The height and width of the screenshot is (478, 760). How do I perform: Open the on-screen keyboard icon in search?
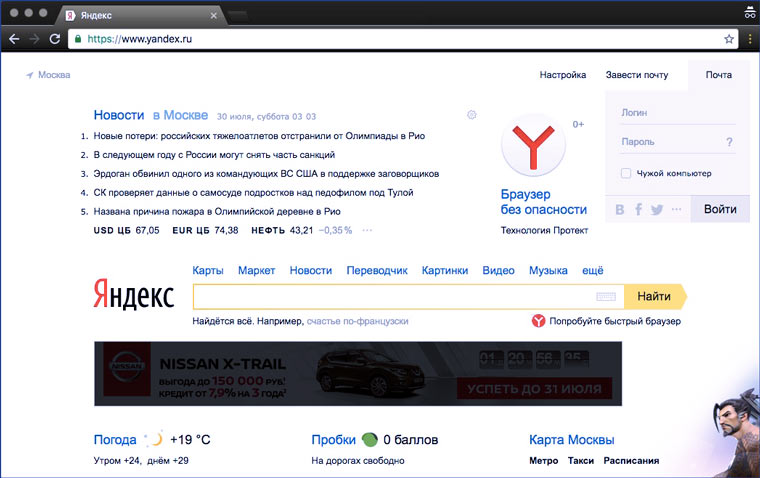pos(606,297)
